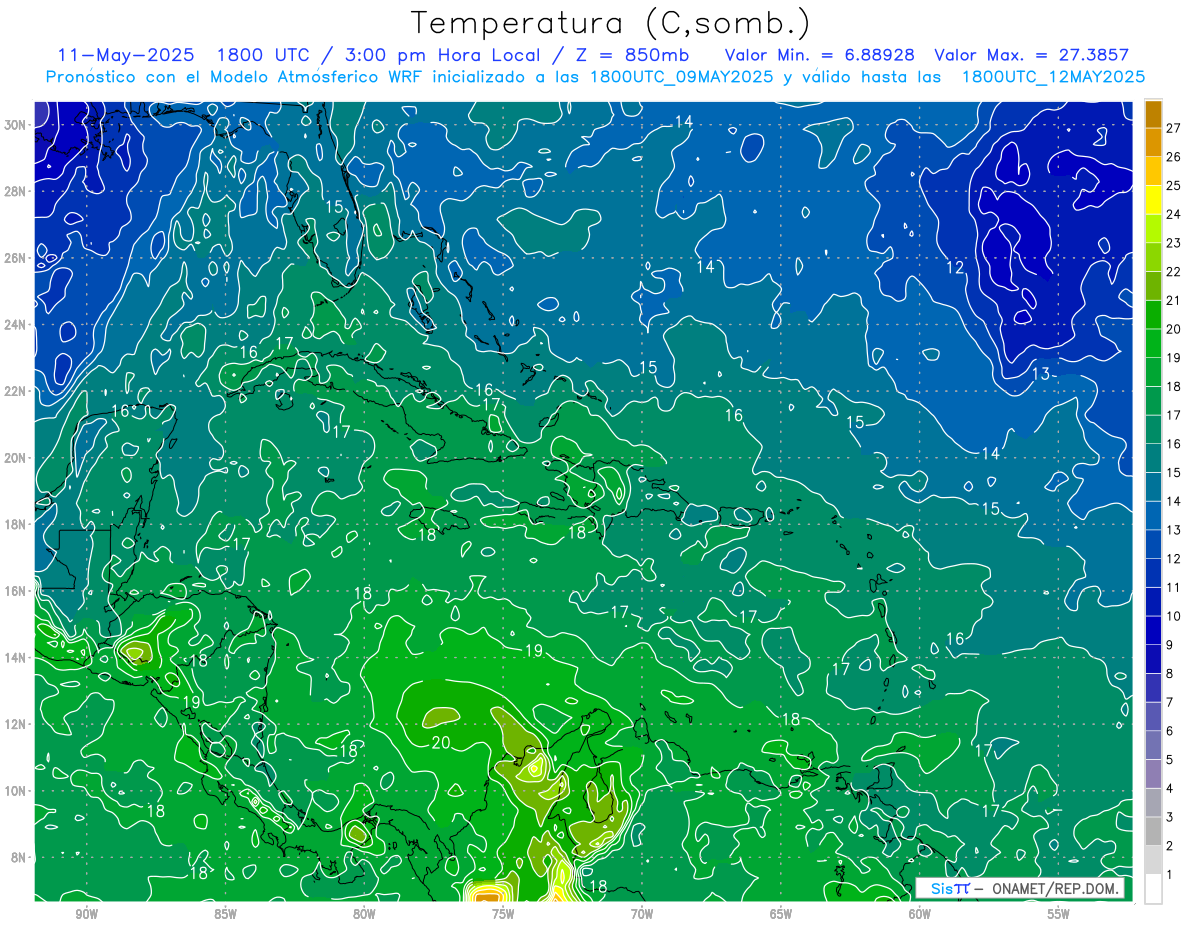Image resolution: width=1200 pixels, height=927 pixels.
Task: Click the "60W" longitude axis label
Action: click(920, 914)
